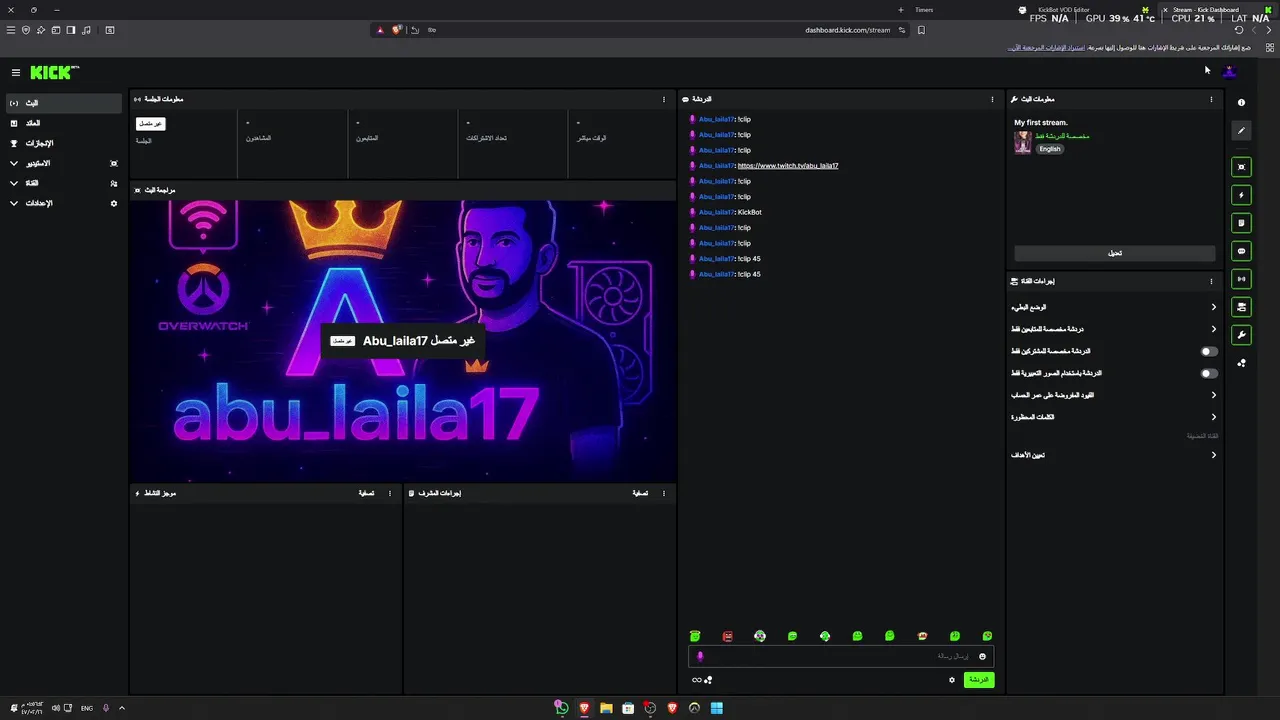Open the browser's hamburger menu in toolbar
The height and width of the screenshot is (720, 1280).
pos(11,30)
